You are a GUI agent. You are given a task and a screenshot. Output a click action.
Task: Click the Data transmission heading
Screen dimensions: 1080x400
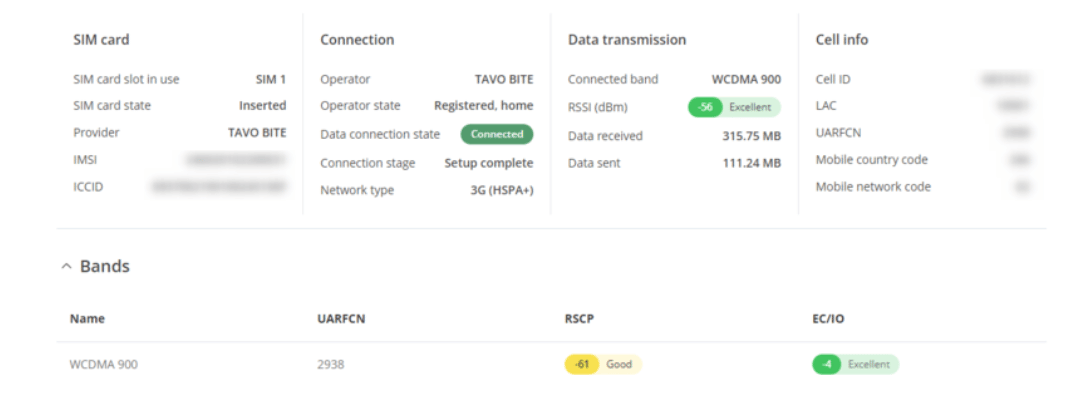tap(627, 40)
